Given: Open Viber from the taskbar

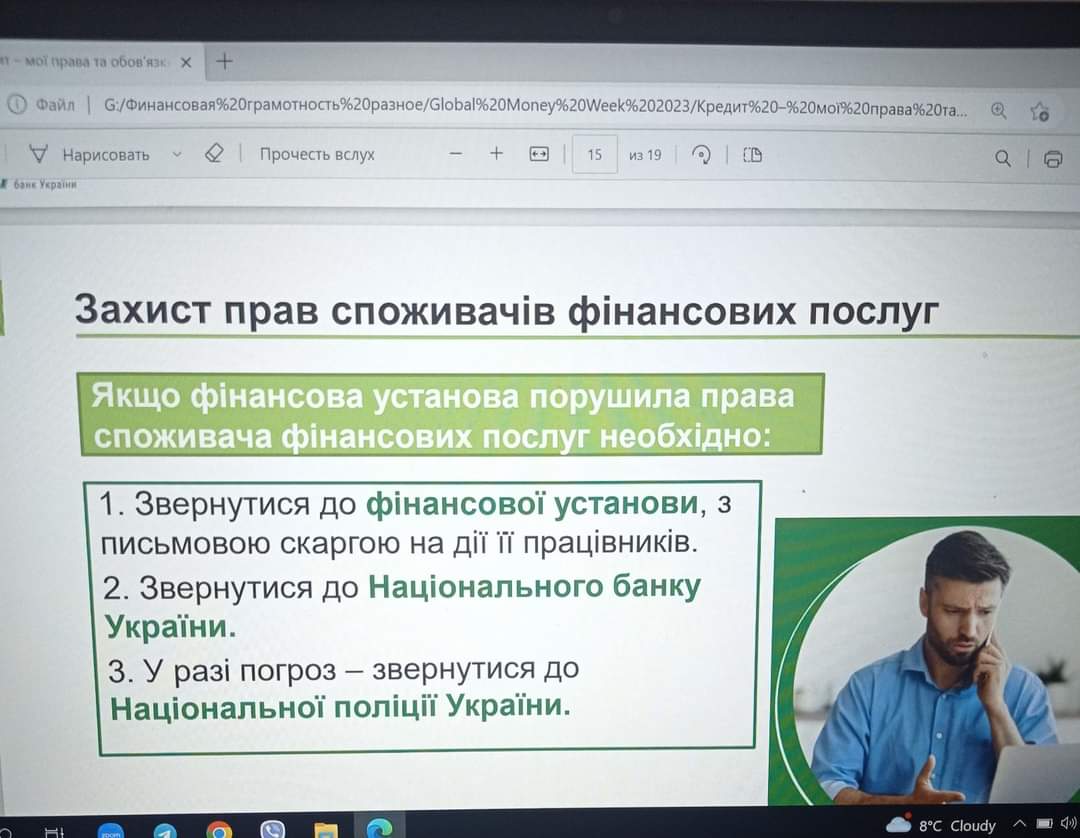Looking at the screenshot, I should point(273,829).
